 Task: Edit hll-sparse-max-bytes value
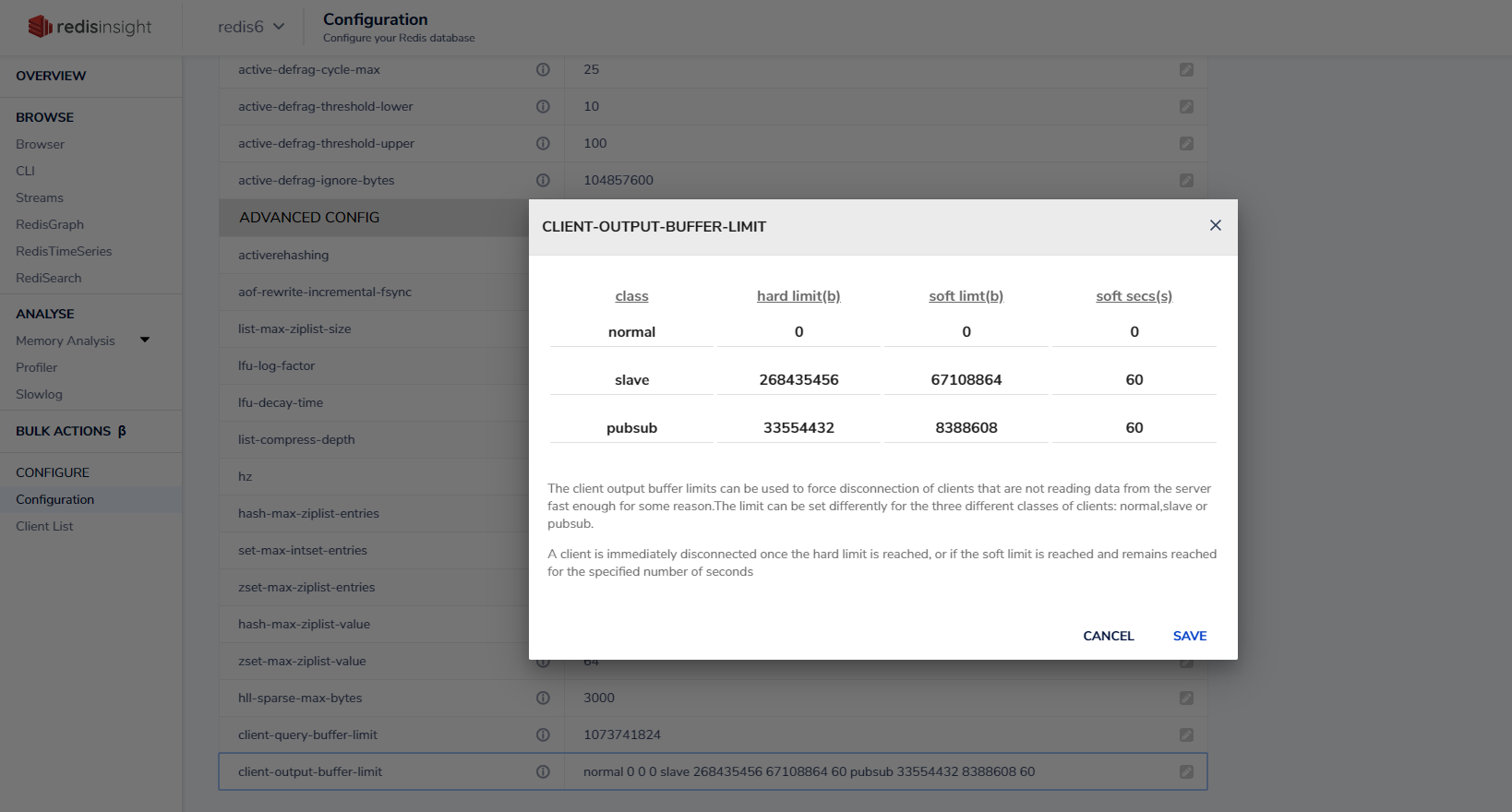click(1186, 698)
